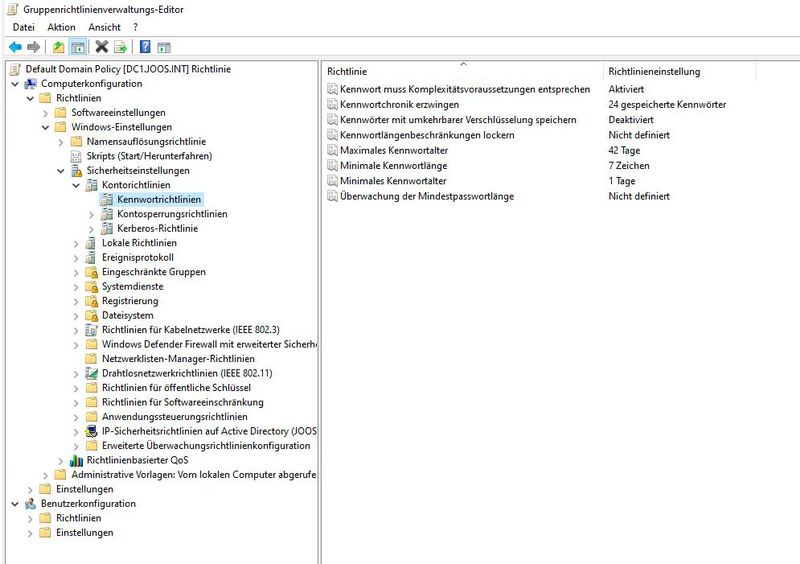Screen dimensions: 800x564
Task: Toggle the Show/Hide console tree icon
Action: coord(78,47)
